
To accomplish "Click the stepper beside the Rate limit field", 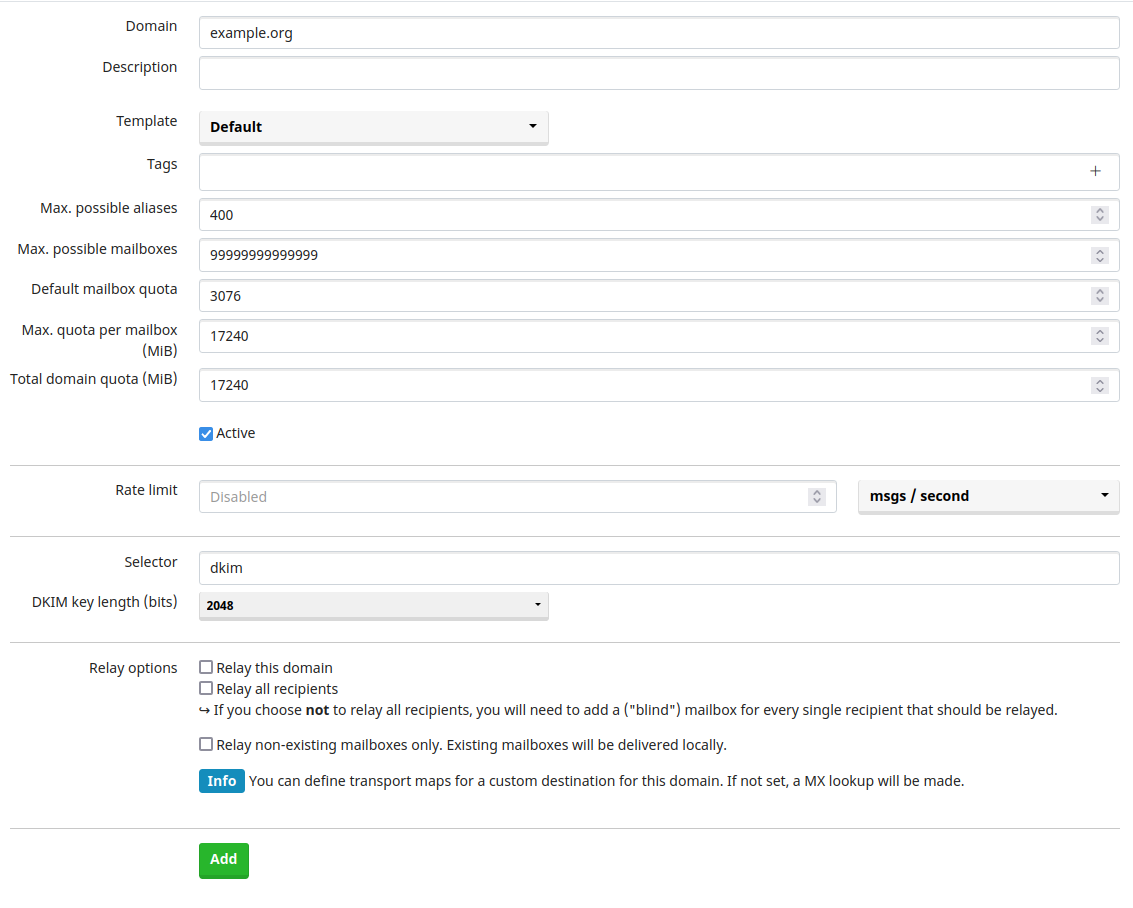I will click(x=817, y=496).
